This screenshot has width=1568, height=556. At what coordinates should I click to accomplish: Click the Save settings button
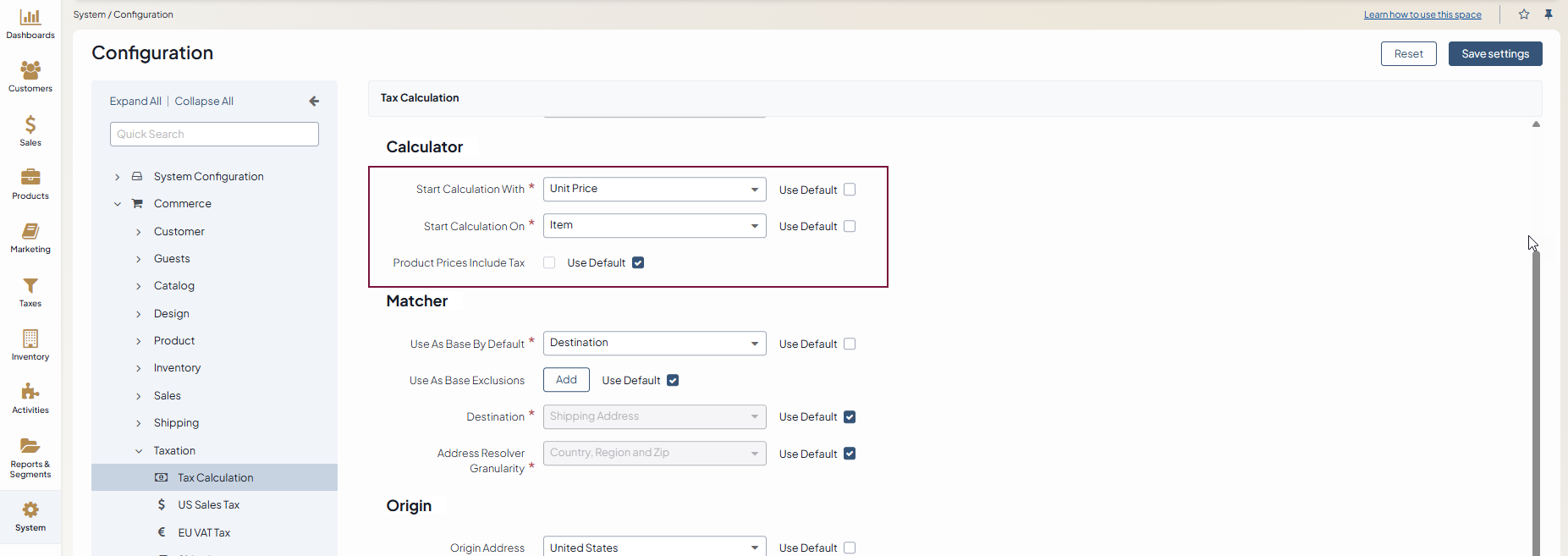pos(1494,54)
